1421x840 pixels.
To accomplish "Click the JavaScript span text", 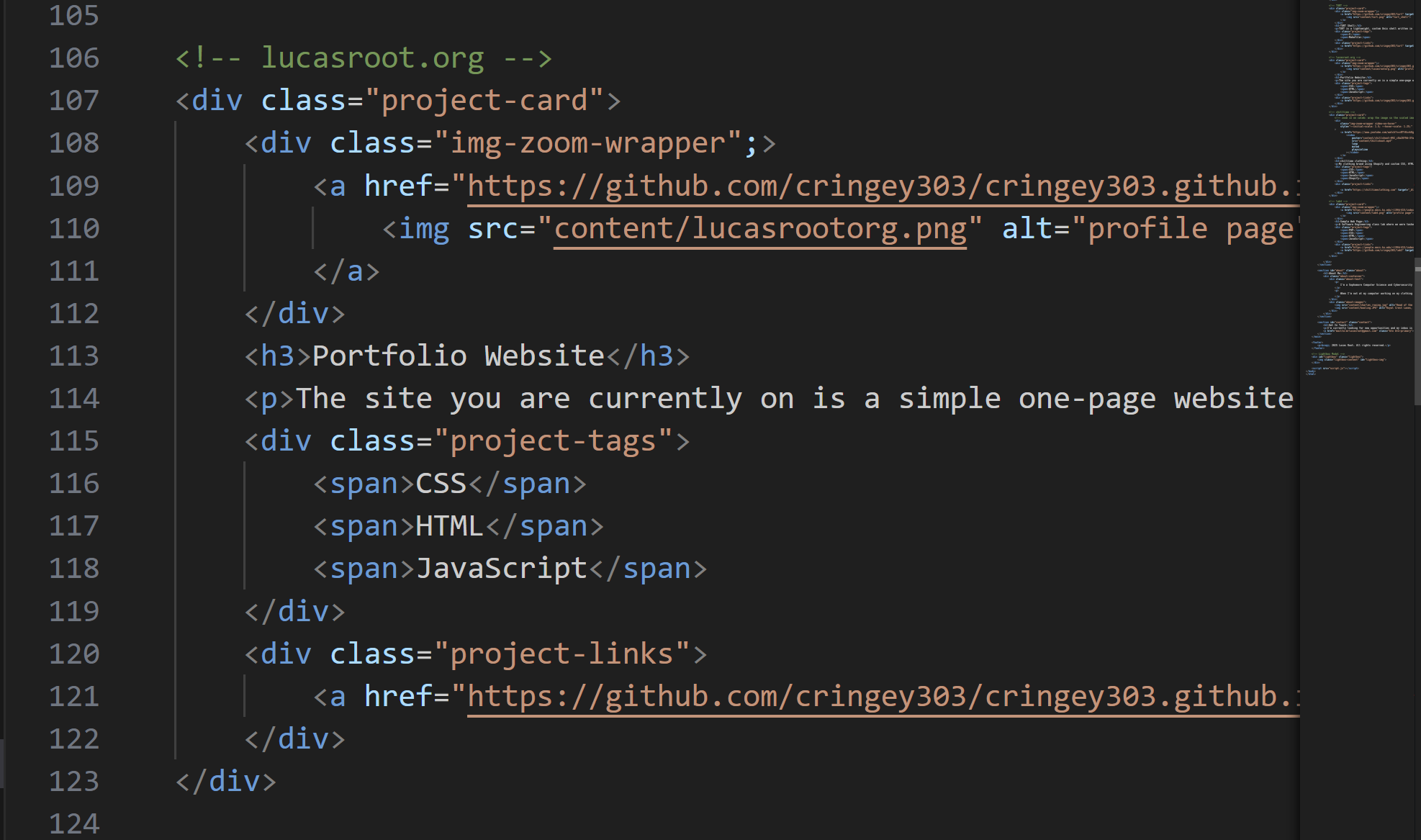I will tap(501, 569).
